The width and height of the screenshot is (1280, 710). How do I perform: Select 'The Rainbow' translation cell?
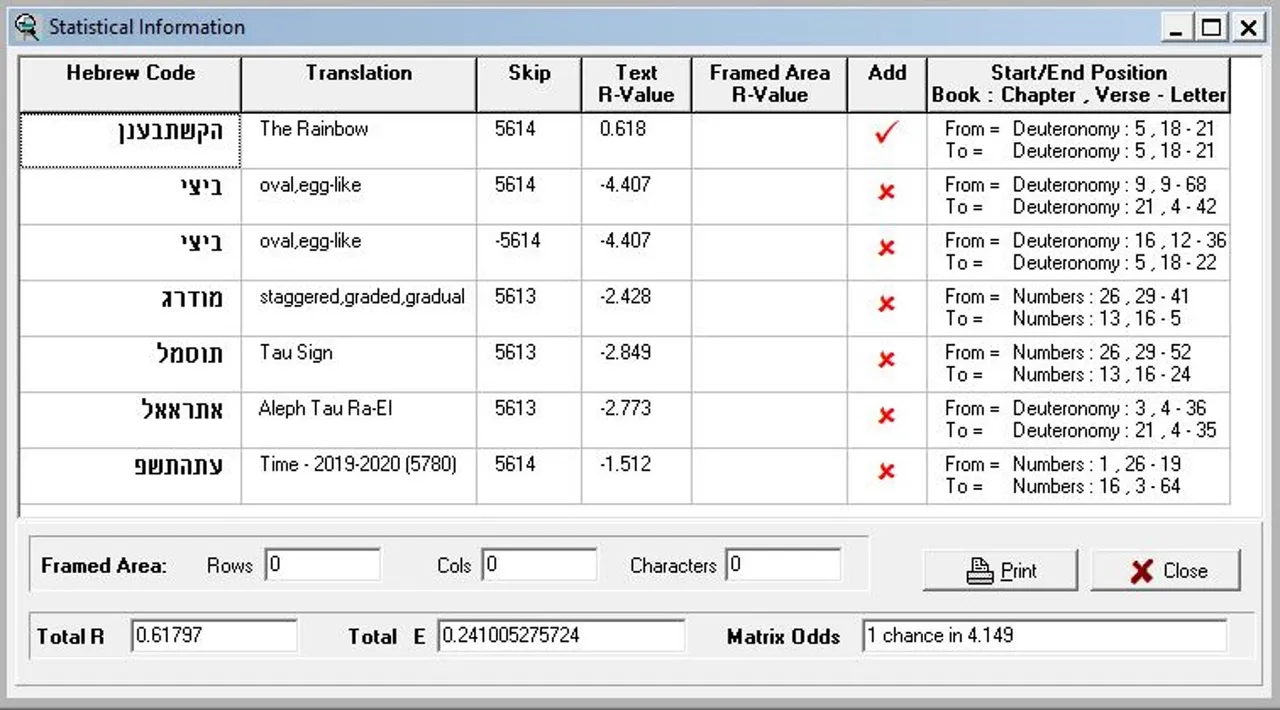(x=359, y=140)
